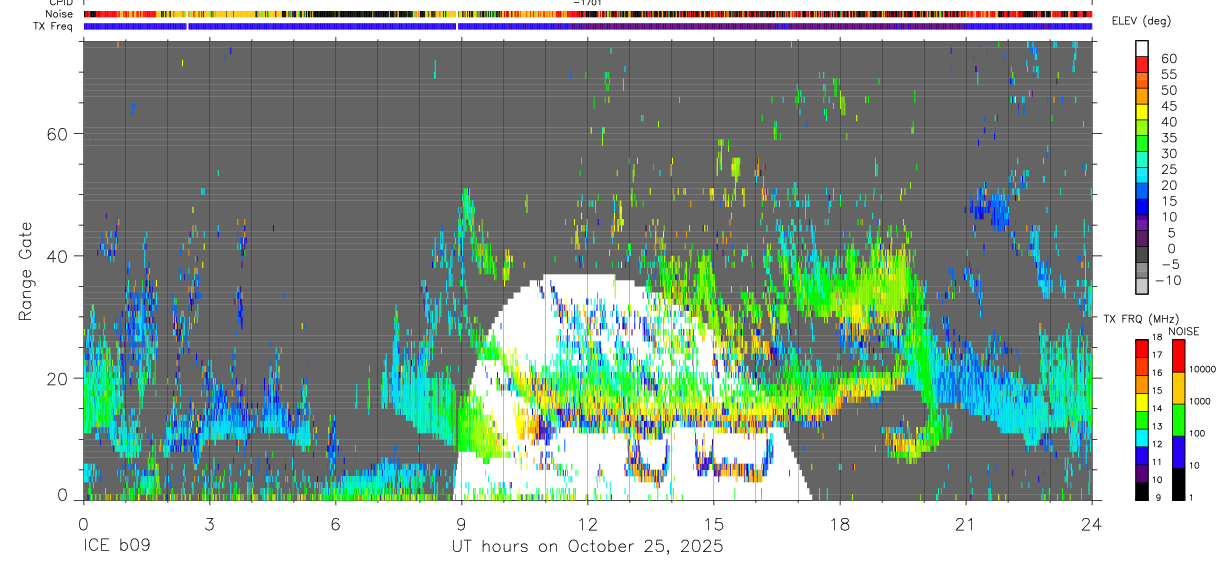Click the '45' label on ELEV colorbar
Image resolution: width=1228 pixels, height=567 pixels.
click(x=1168, y=106)
